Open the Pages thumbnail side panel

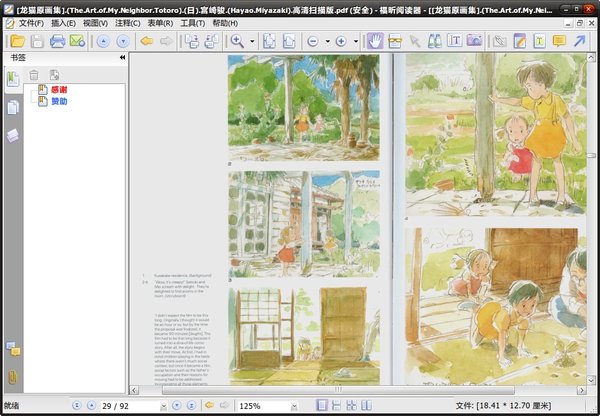13,107
